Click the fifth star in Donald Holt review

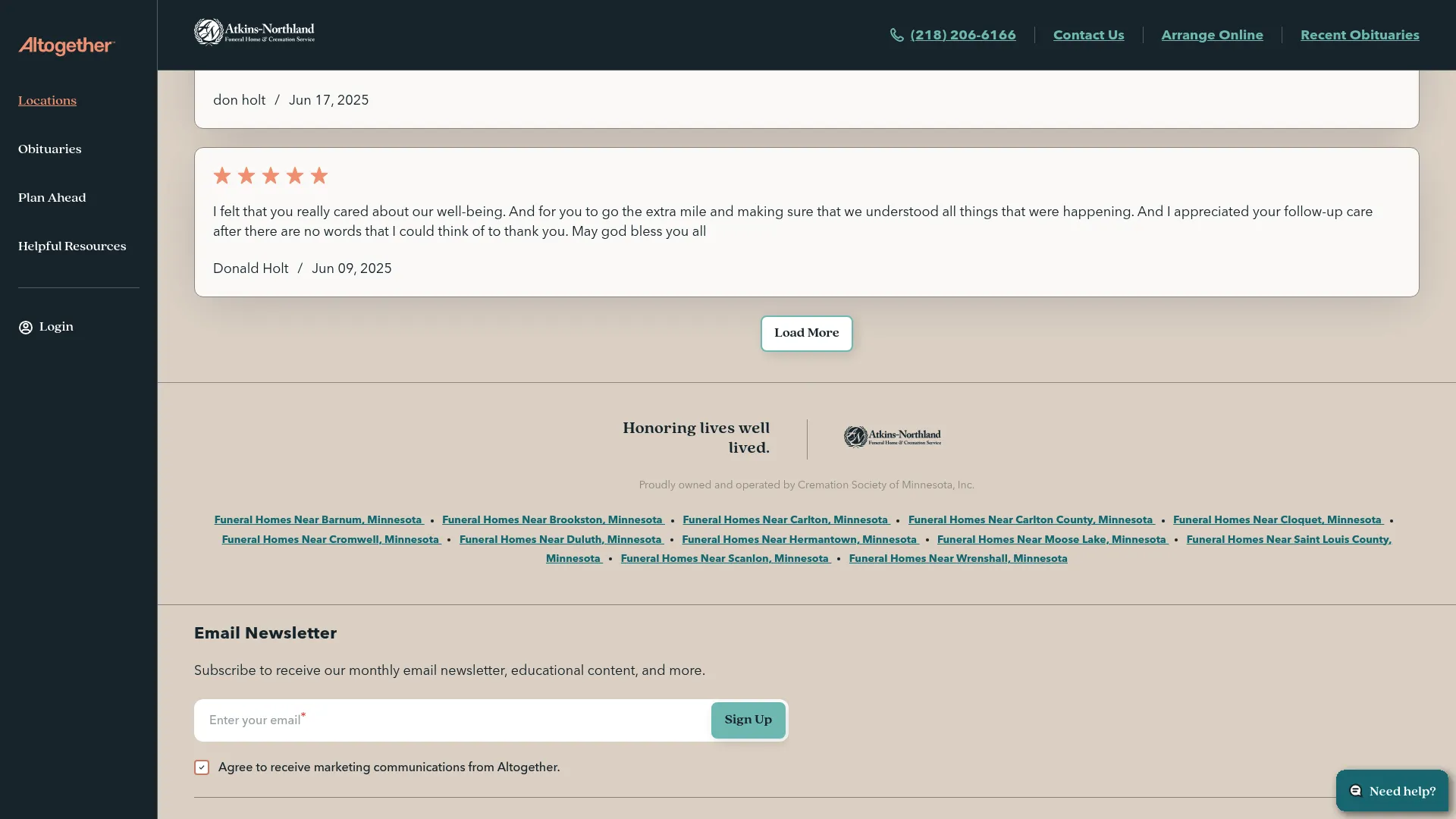pos(319,176)
